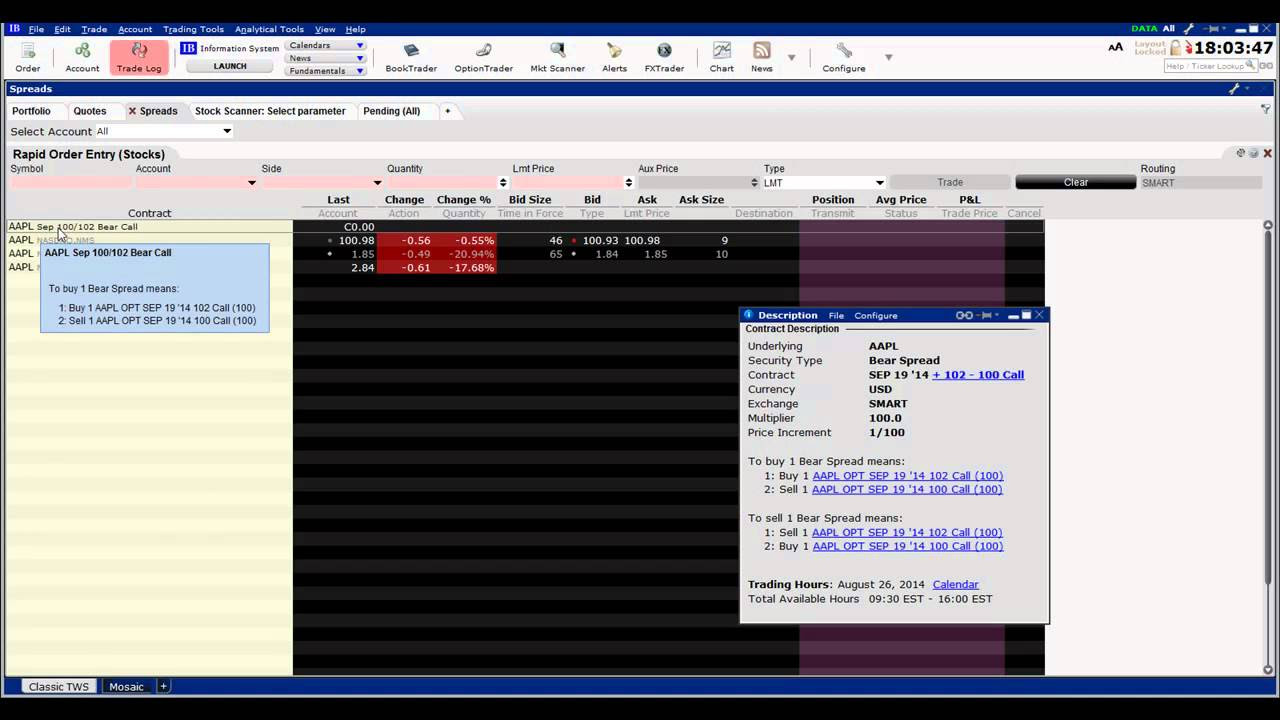Launch BookTrader from the toolbar
This screenshot has width=1280, height=720.
pos(411,57)
